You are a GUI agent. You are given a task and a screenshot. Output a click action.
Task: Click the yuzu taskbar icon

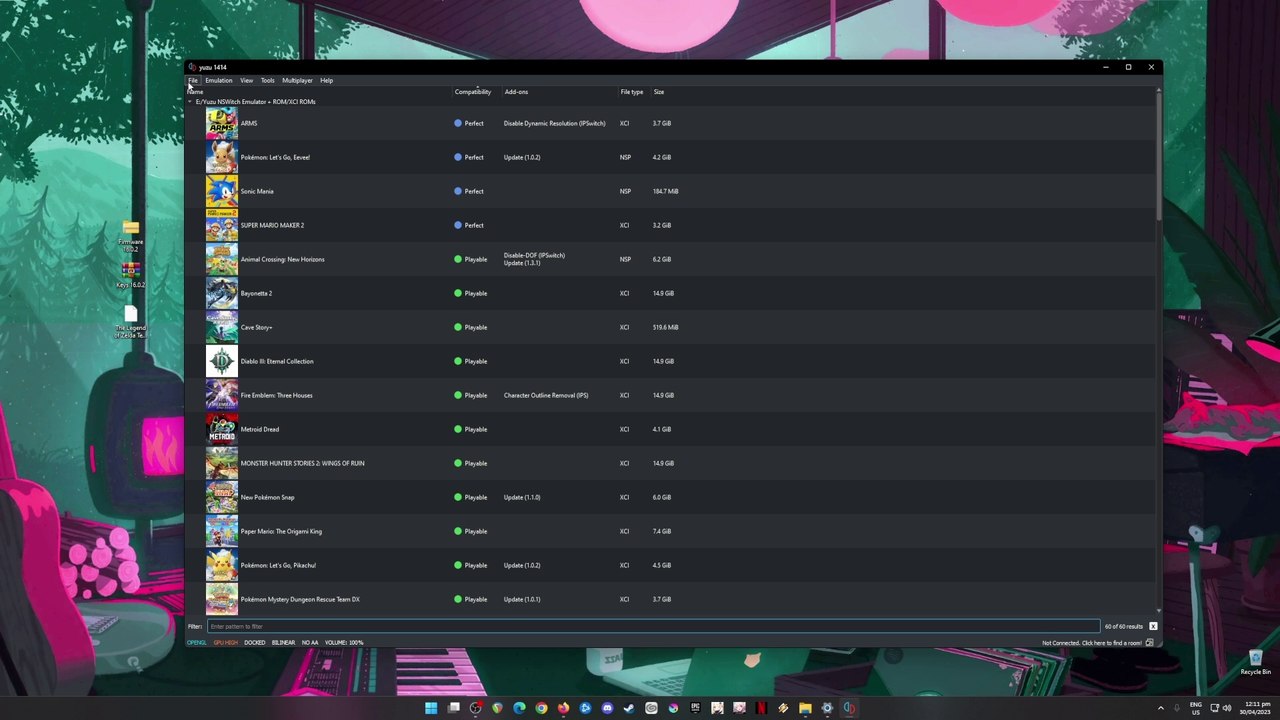(x=849, y=708)
